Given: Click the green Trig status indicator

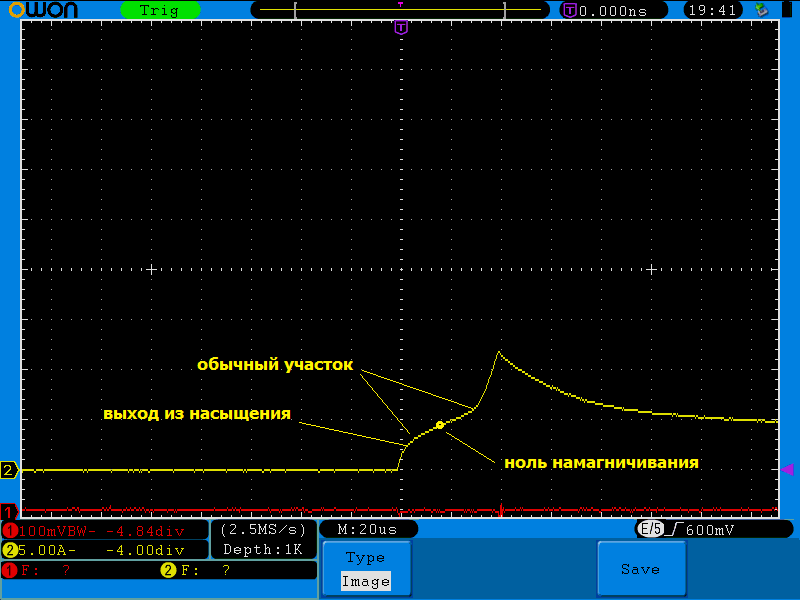Looking at the screenshot, I should click(x=159, y=10).
